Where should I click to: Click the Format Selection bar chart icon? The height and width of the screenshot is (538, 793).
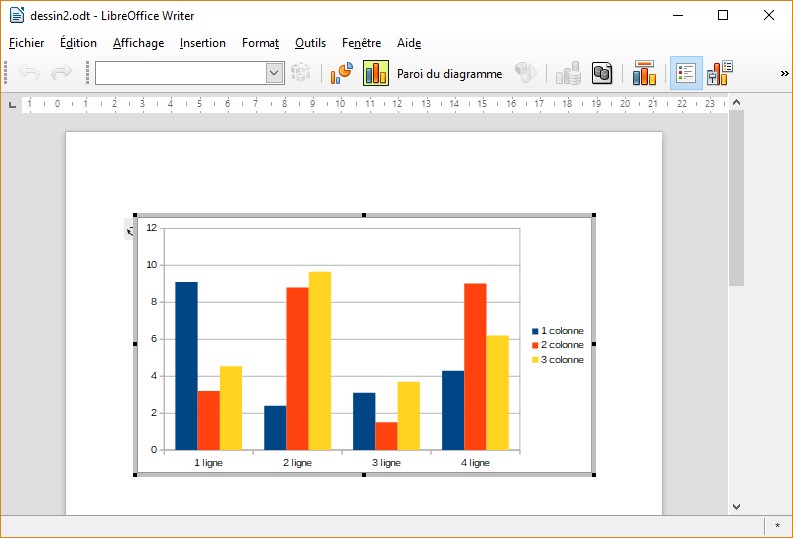(x=376, y=73)
